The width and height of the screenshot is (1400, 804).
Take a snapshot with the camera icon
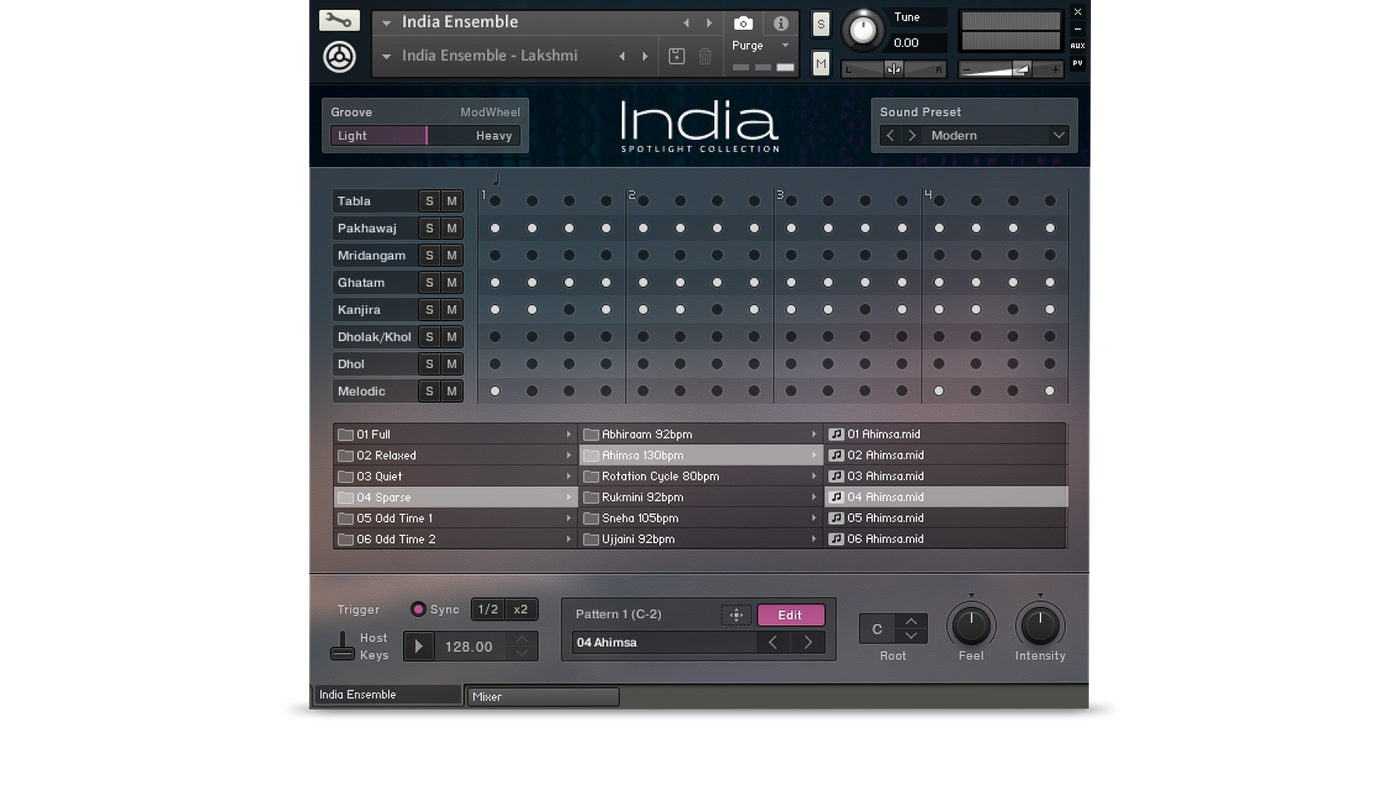pos(743,23)
